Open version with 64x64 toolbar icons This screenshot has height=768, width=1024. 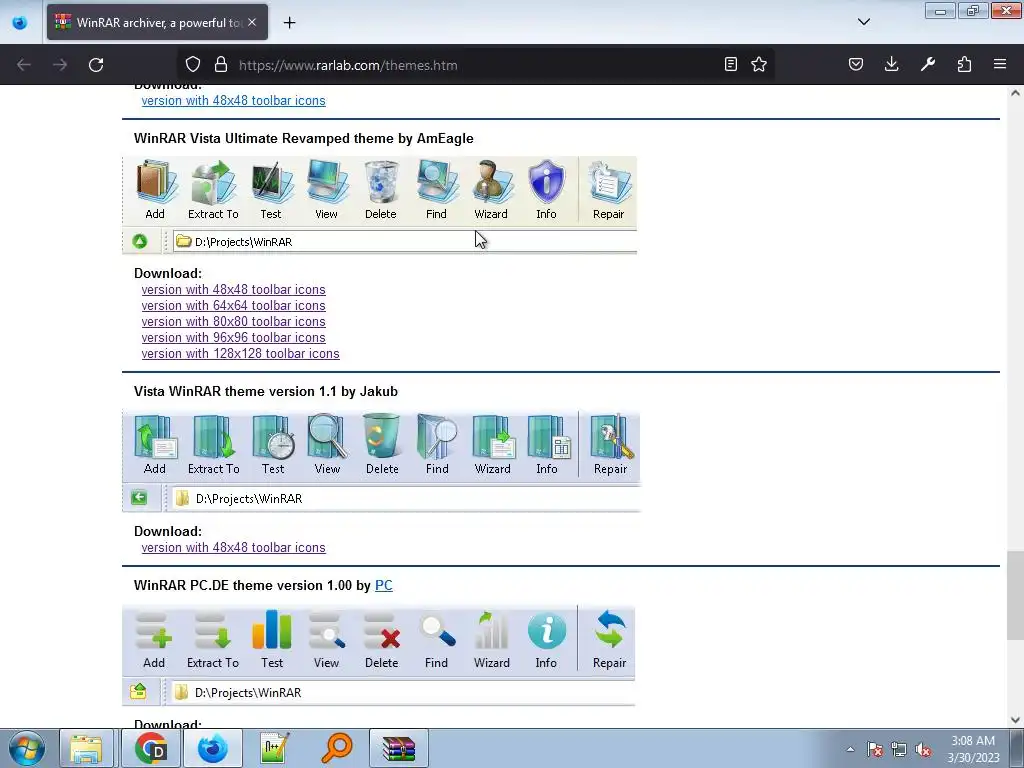tap(233, 306)
